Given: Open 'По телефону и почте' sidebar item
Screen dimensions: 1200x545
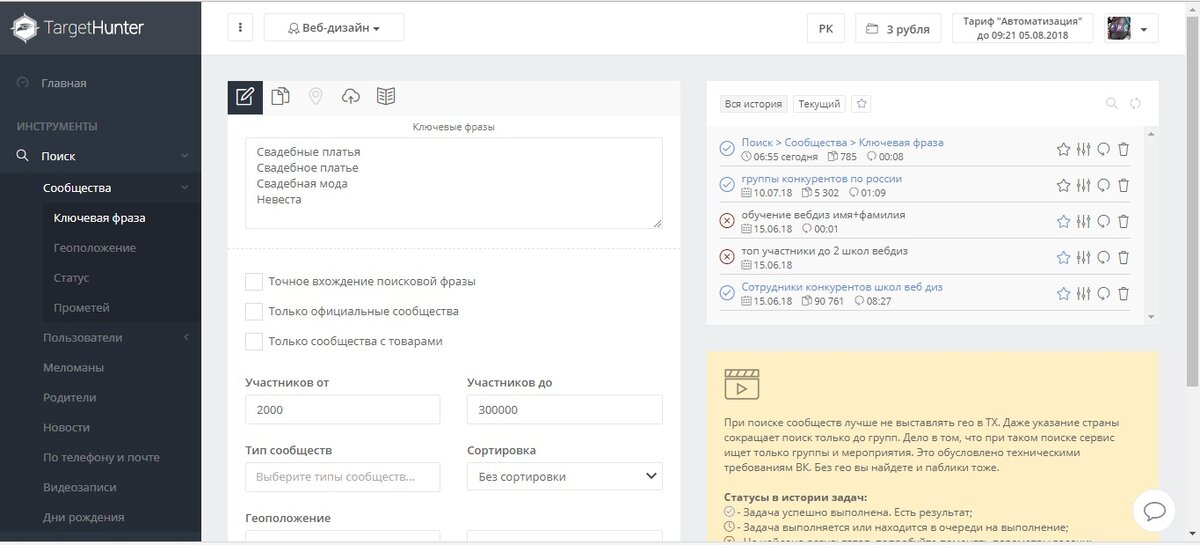Looking at the screenshot, I should [101, 458].
